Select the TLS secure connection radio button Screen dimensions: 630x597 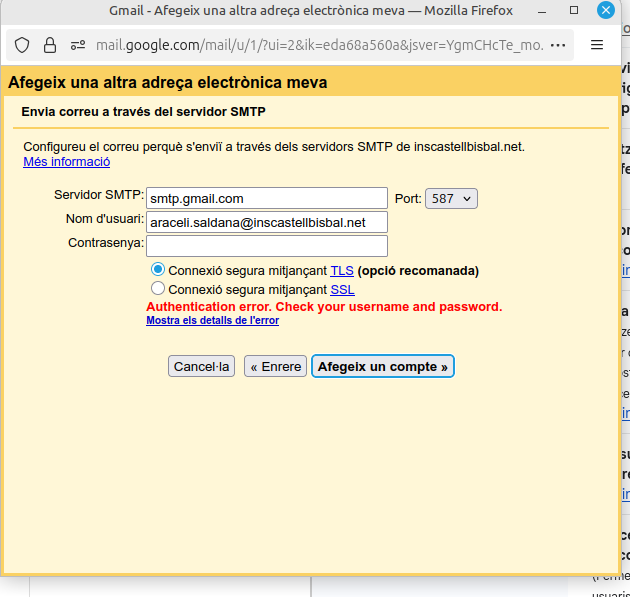tap(157, 270)
